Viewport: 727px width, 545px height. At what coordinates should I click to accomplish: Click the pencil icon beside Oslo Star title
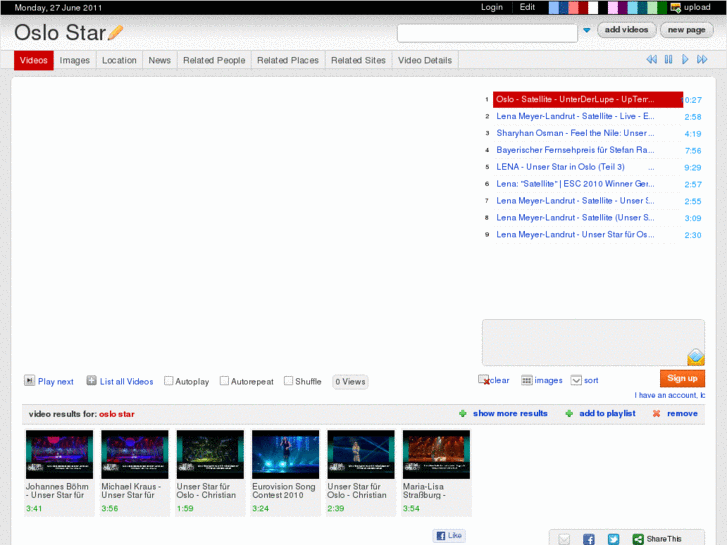[115, 32]
